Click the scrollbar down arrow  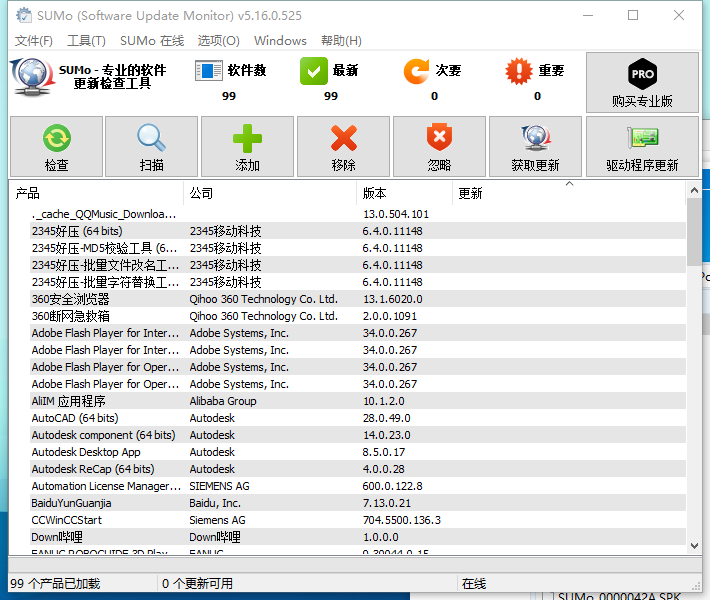(x=694, y=546)
